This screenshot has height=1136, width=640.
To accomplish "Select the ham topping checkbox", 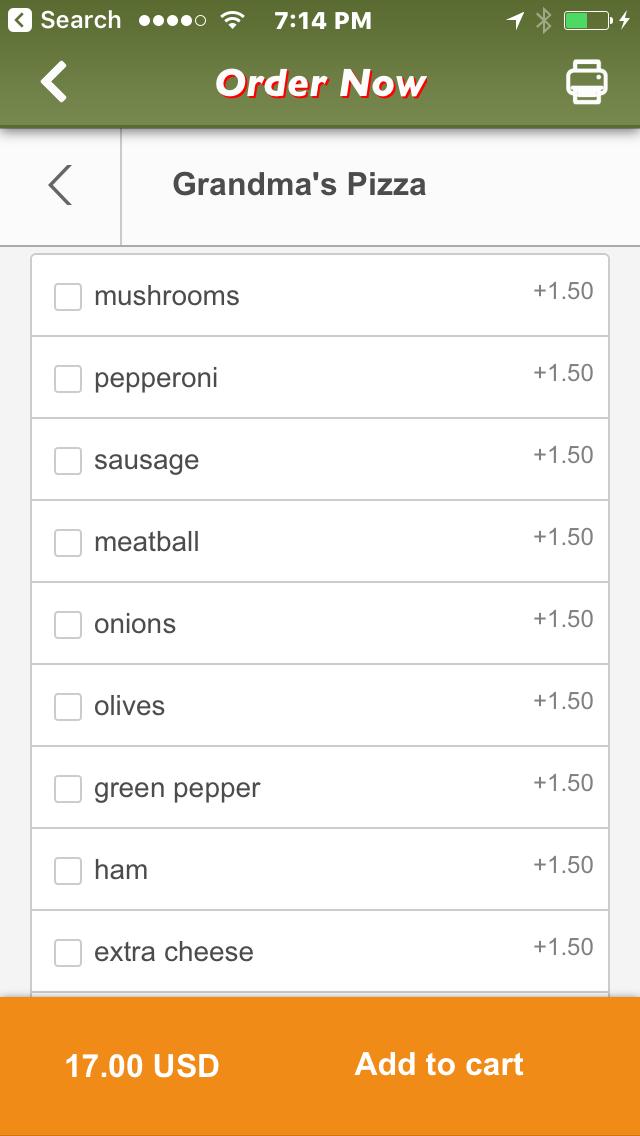I will tap(67, 871).
